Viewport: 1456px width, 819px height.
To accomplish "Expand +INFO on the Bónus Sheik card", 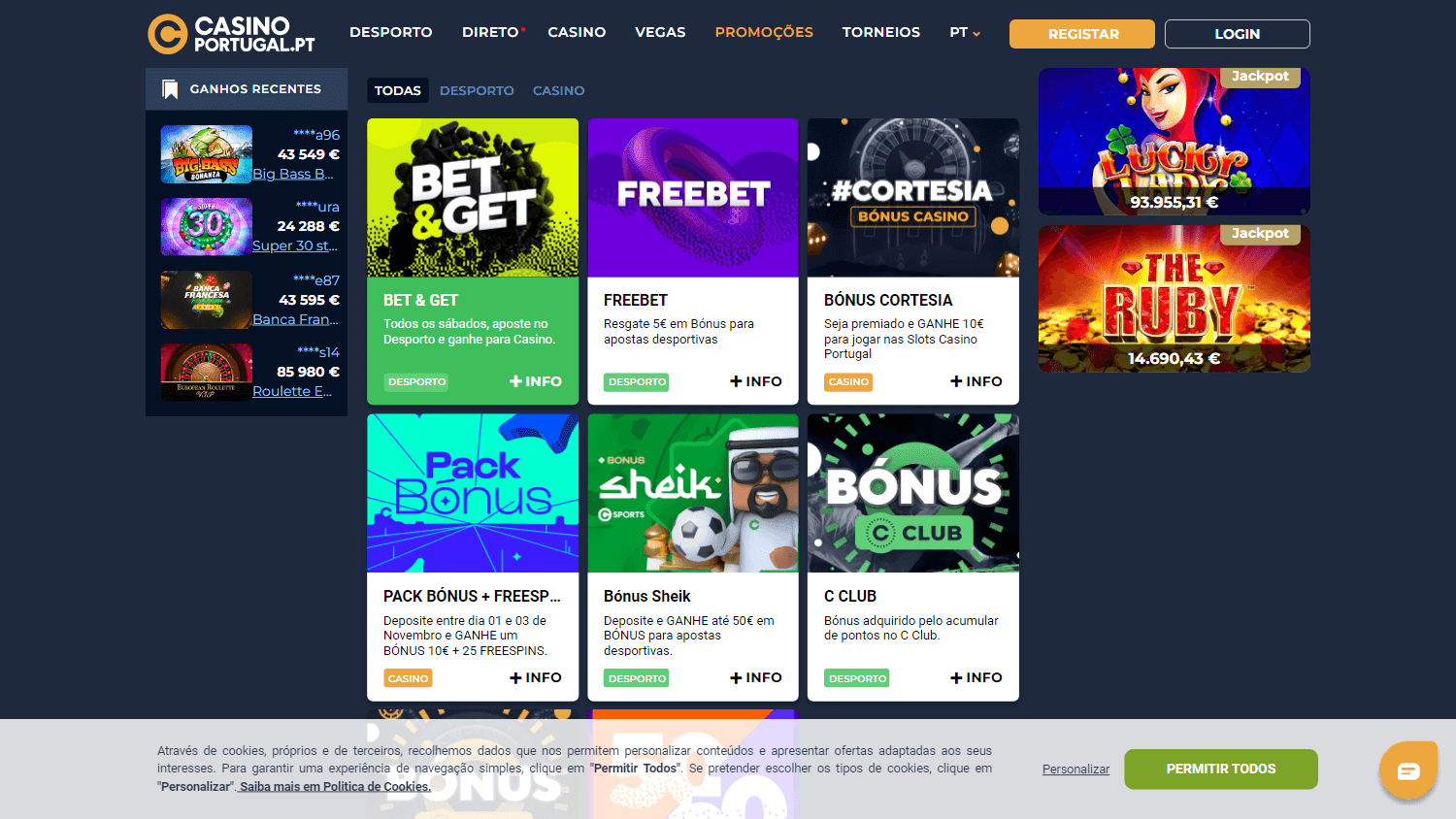I will pyautogui.click(x=756, y=677).
